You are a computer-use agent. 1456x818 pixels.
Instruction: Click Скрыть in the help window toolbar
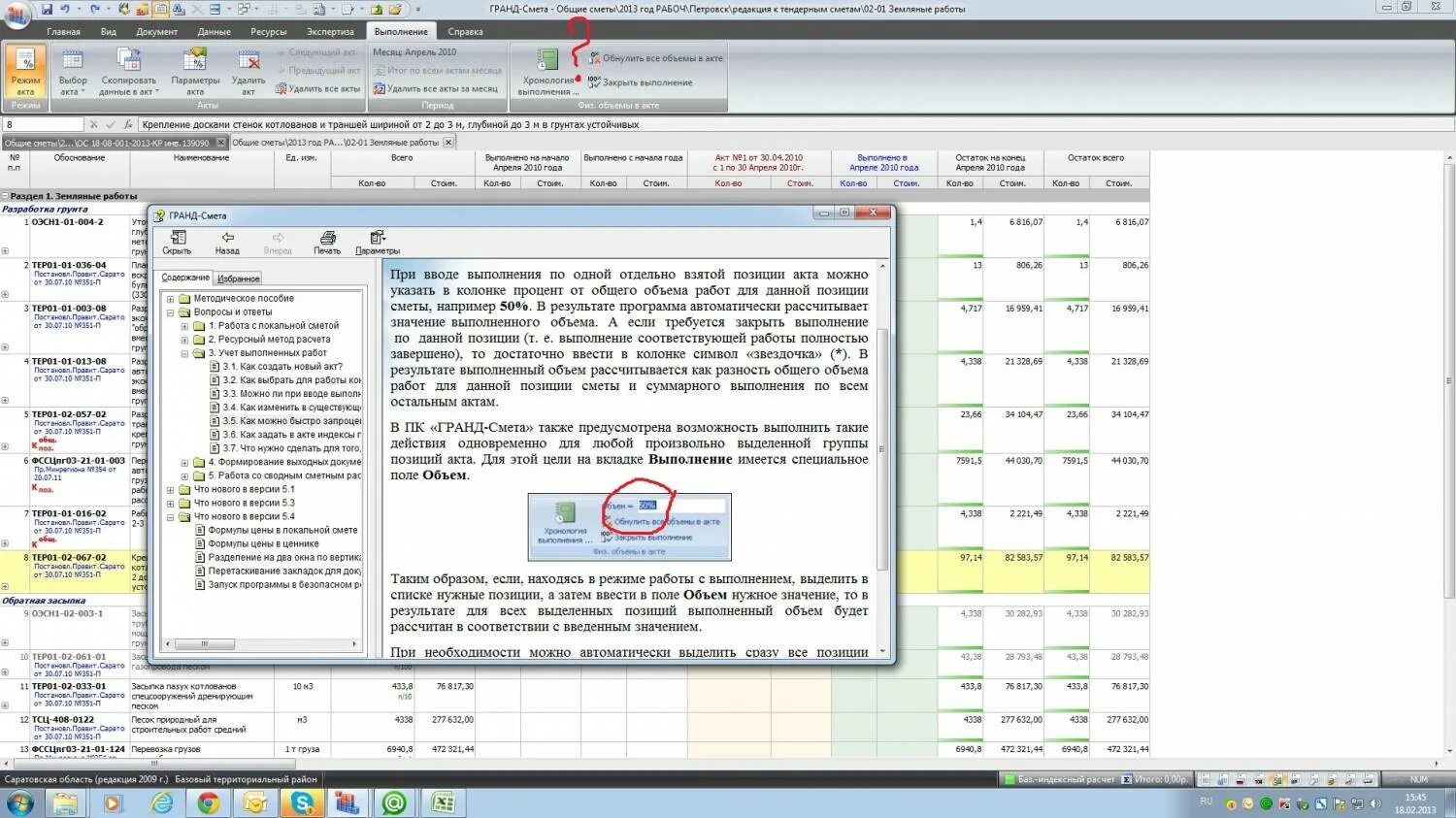click(x=177, y=243)
